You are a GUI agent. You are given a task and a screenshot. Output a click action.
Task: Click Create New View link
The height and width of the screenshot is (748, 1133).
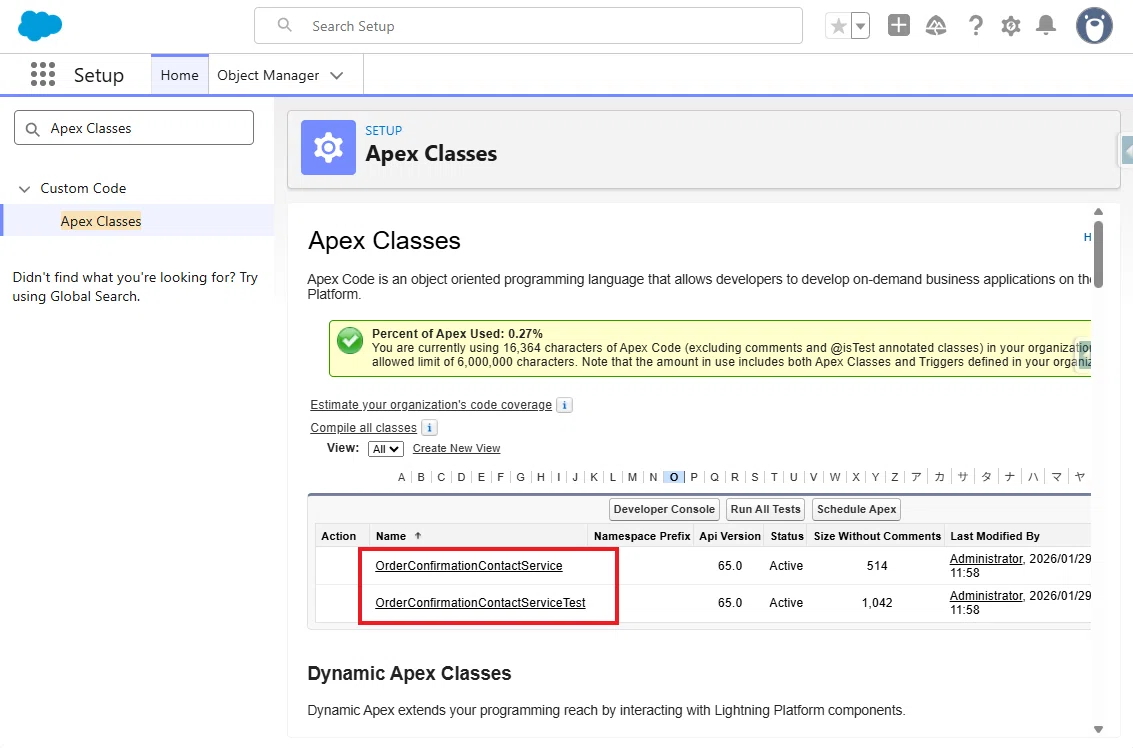click(x=456, y=448)
